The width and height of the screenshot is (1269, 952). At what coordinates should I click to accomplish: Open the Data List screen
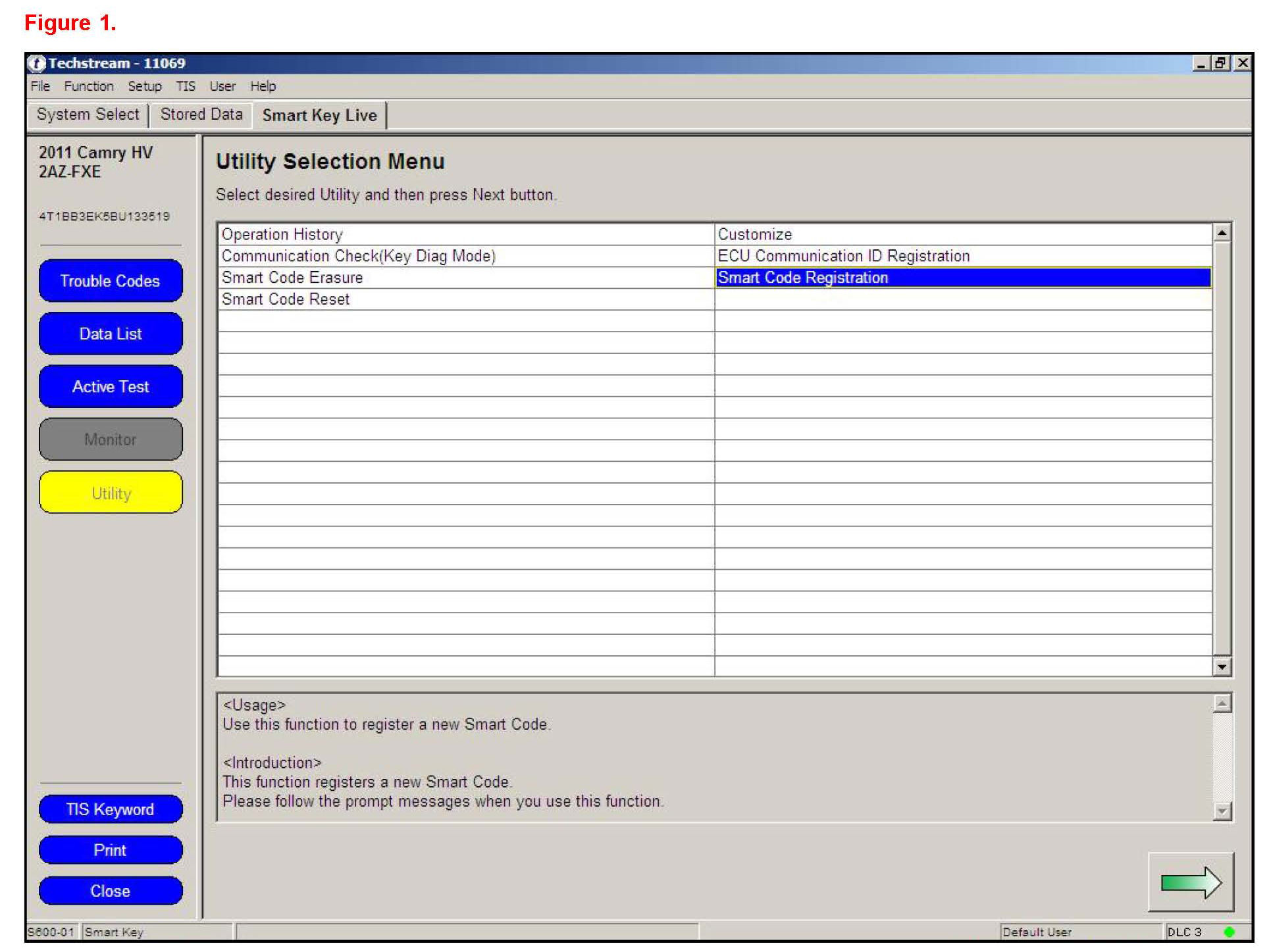(111, 334)
